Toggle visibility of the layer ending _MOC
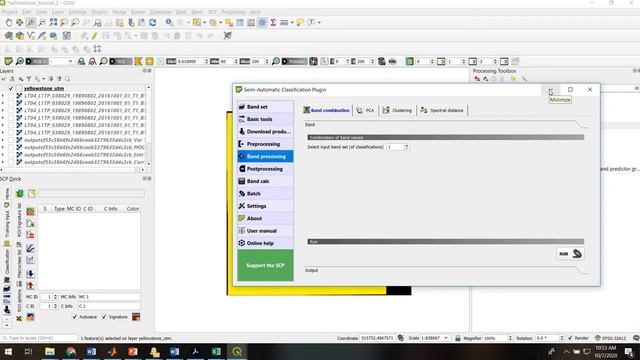This screenshot has width=640, height=360. coord(11,147)
